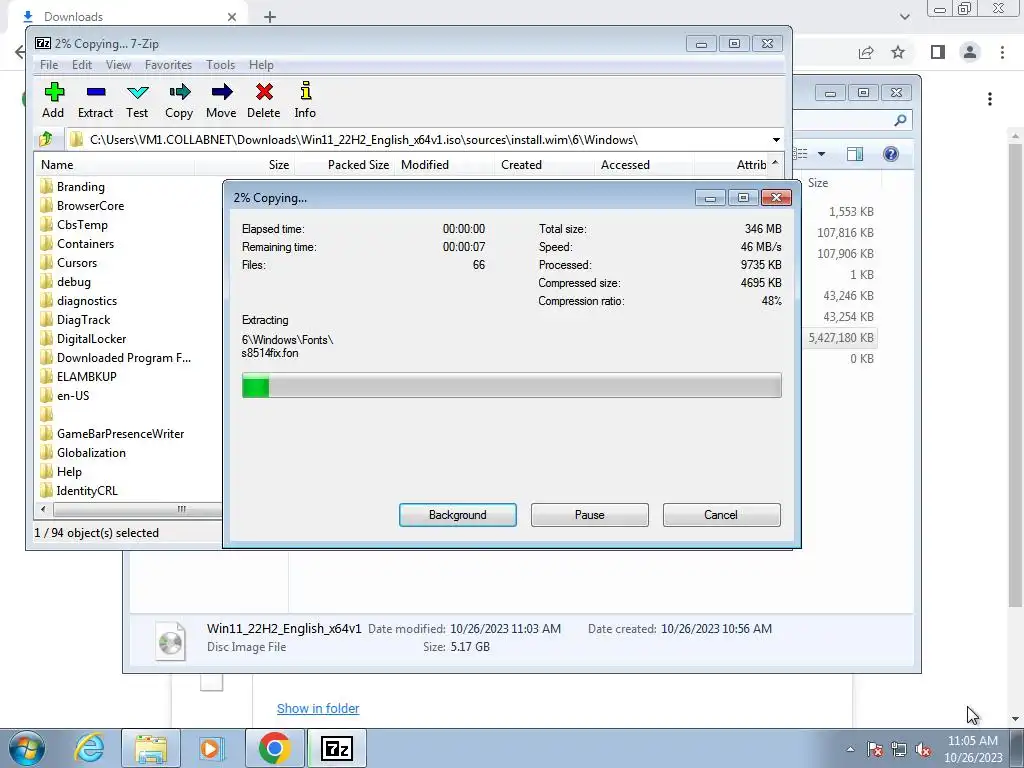Click the Move toolbar icon
The width and height of the screenshot is (1024, 768).
click(221, 100)
